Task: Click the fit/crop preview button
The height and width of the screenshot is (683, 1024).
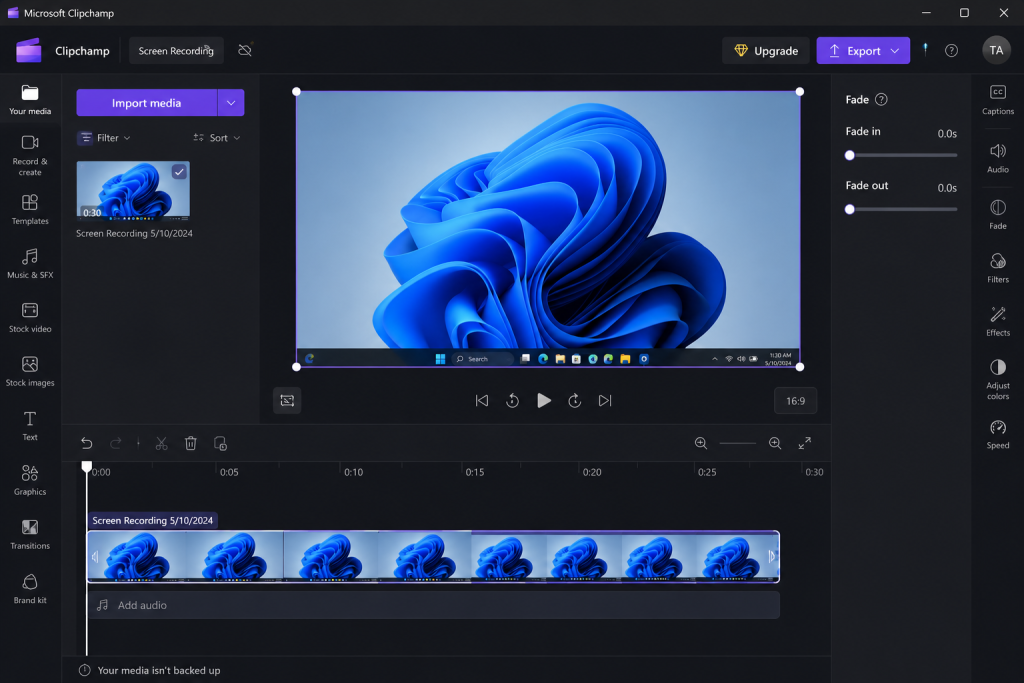Action: (287, 400)
